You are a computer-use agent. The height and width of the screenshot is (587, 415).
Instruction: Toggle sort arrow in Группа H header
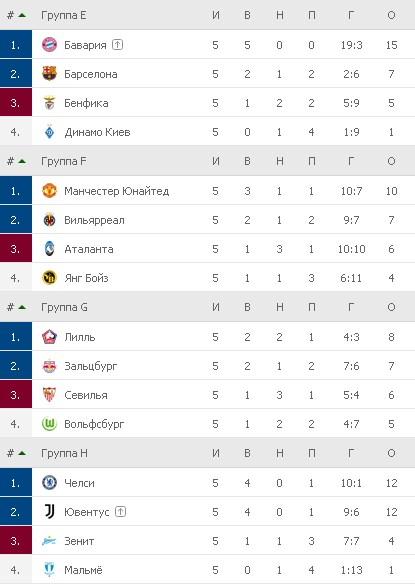(22, 453)
